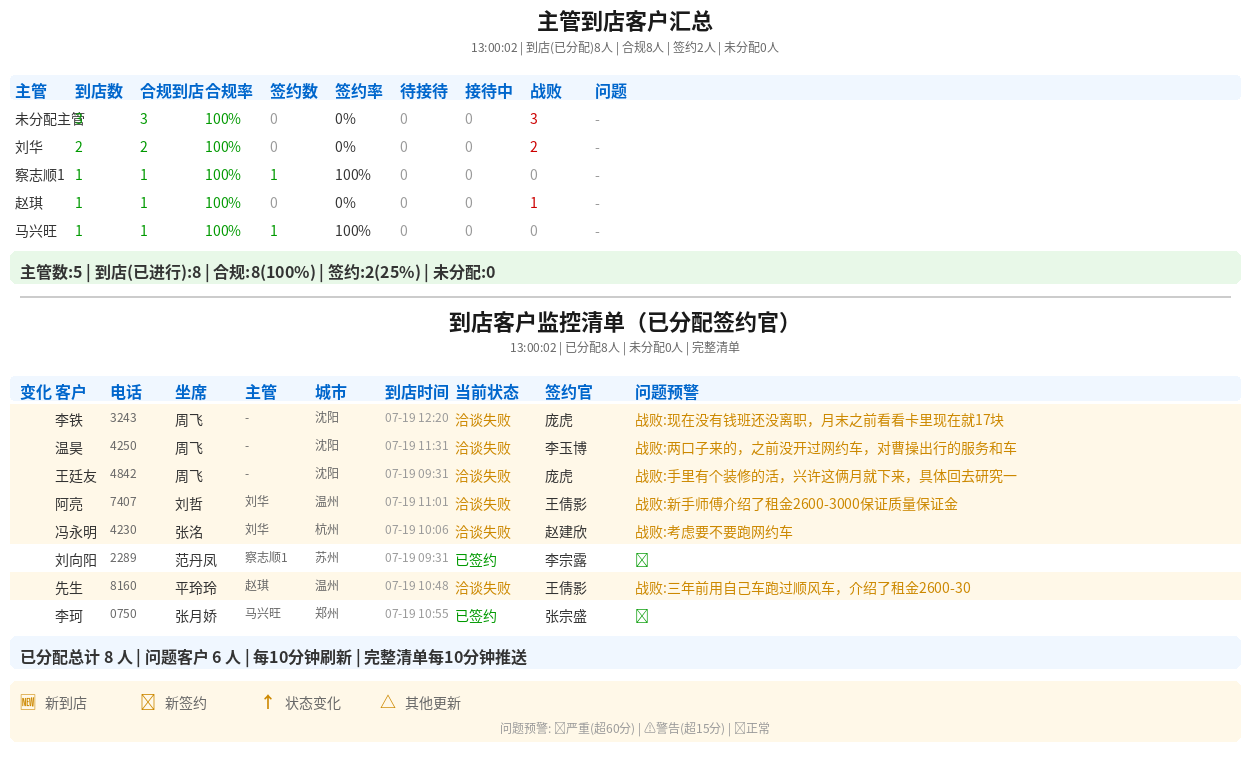Click signing officer 张宗盛
The image size is (1250, 784).
tap(566, 616)
